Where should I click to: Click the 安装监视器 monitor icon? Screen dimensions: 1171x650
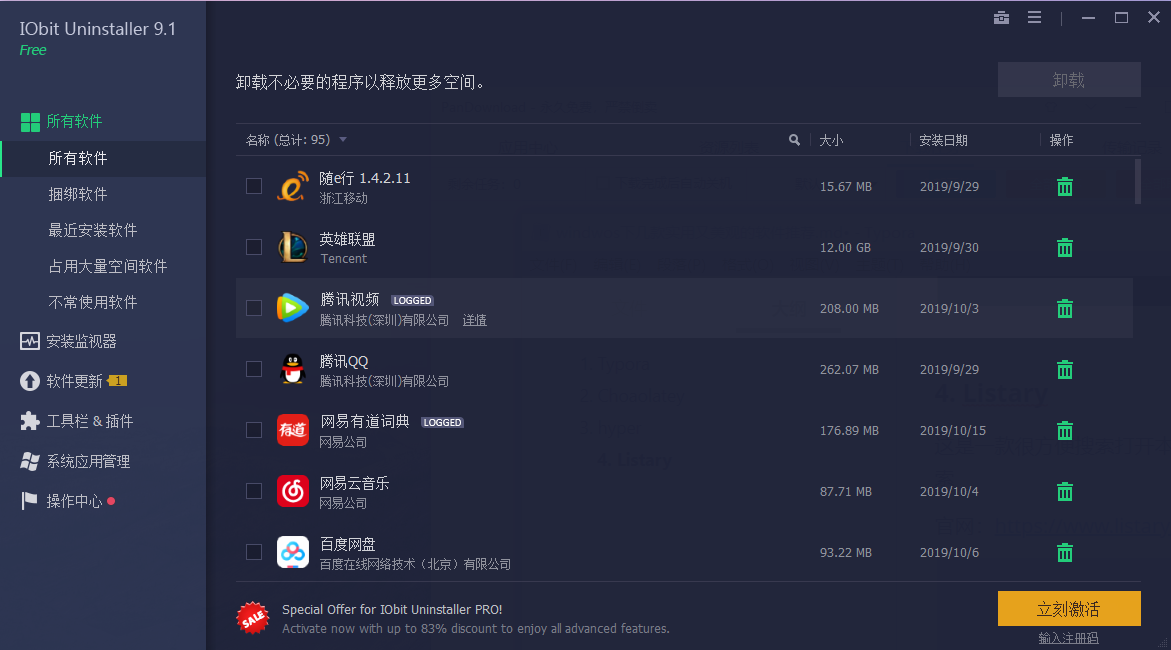(29, 341)
